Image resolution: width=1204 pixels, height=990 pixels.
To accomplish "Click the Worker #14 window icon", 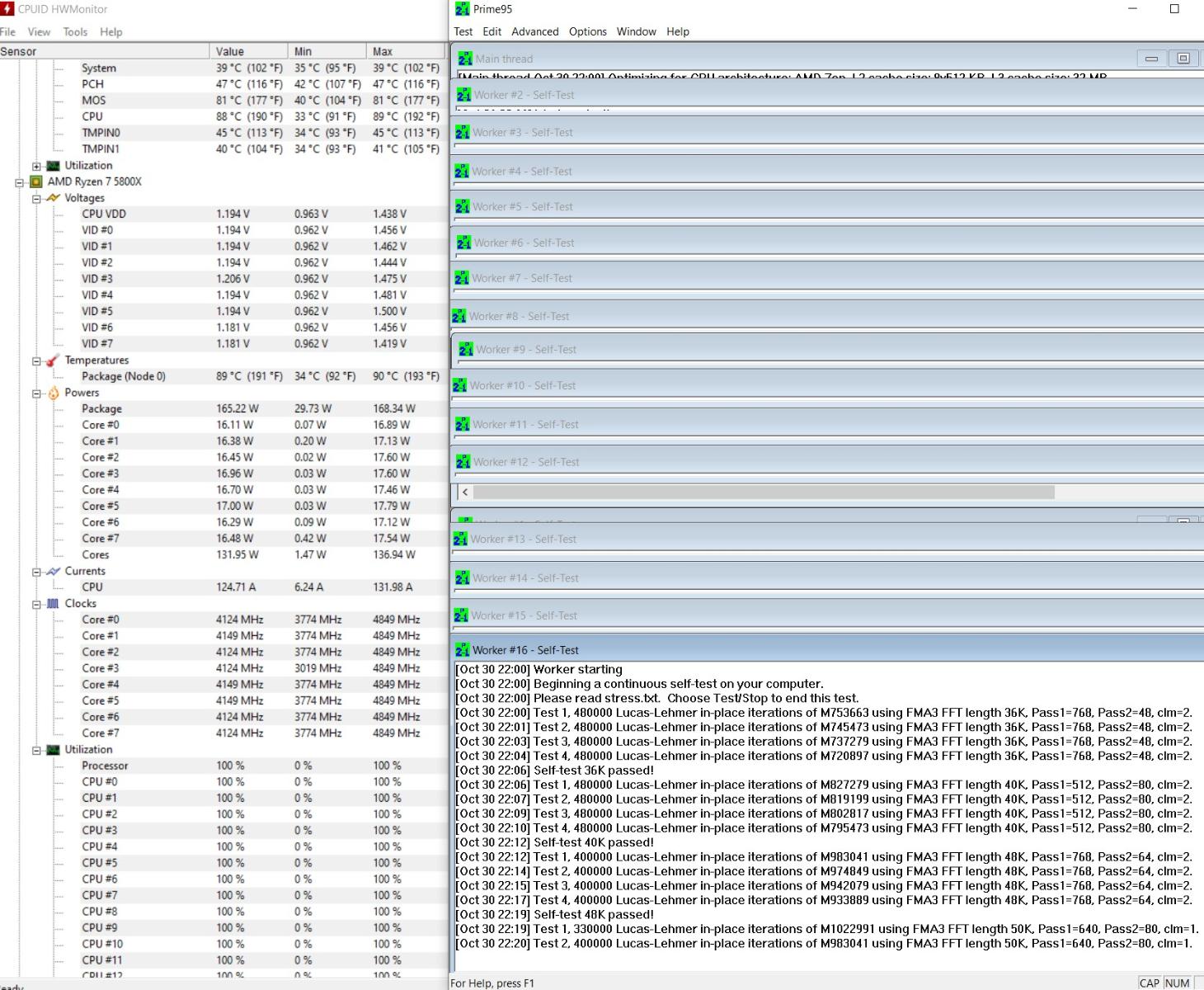I will 463,577.
